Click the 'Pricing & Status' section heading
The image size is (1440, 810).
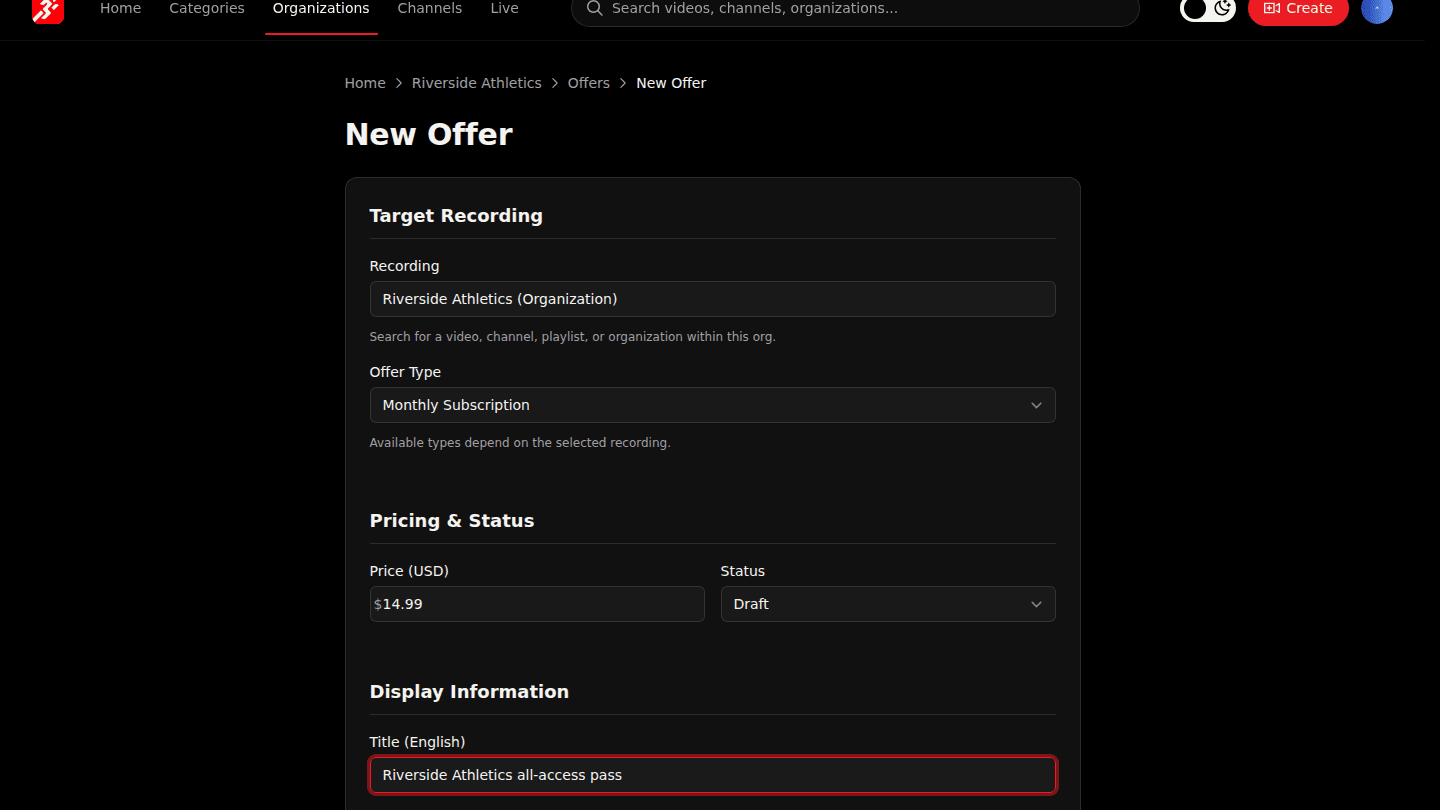click(452, 521)
